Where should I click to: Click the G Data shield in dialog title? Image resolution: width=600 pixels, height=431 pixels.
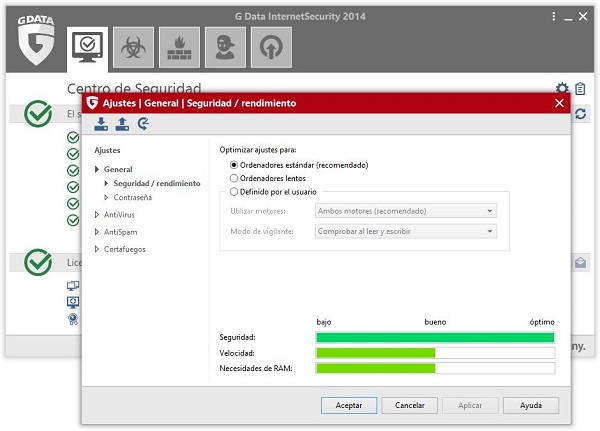click(x=92, y=103)
